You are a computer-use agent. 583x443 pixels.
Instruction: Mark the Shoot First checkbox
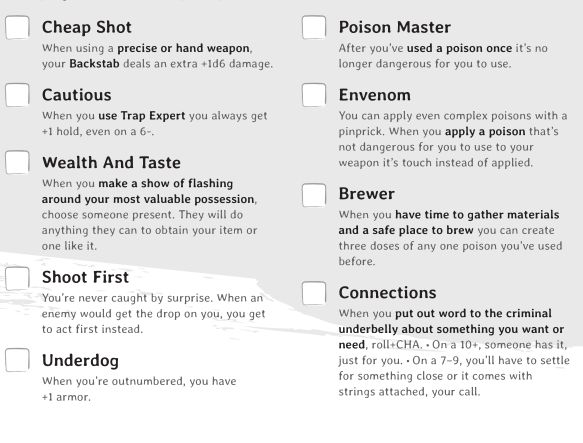[x=17, y=278]
